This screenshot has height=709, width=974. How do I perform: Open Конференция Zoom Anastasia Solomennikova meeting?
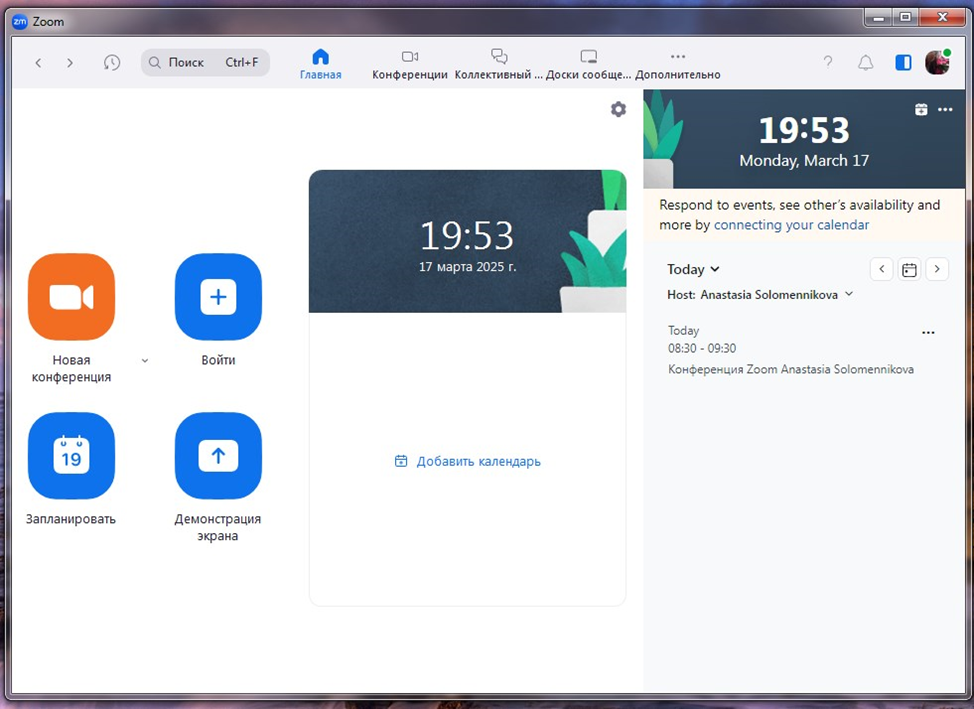791,369
